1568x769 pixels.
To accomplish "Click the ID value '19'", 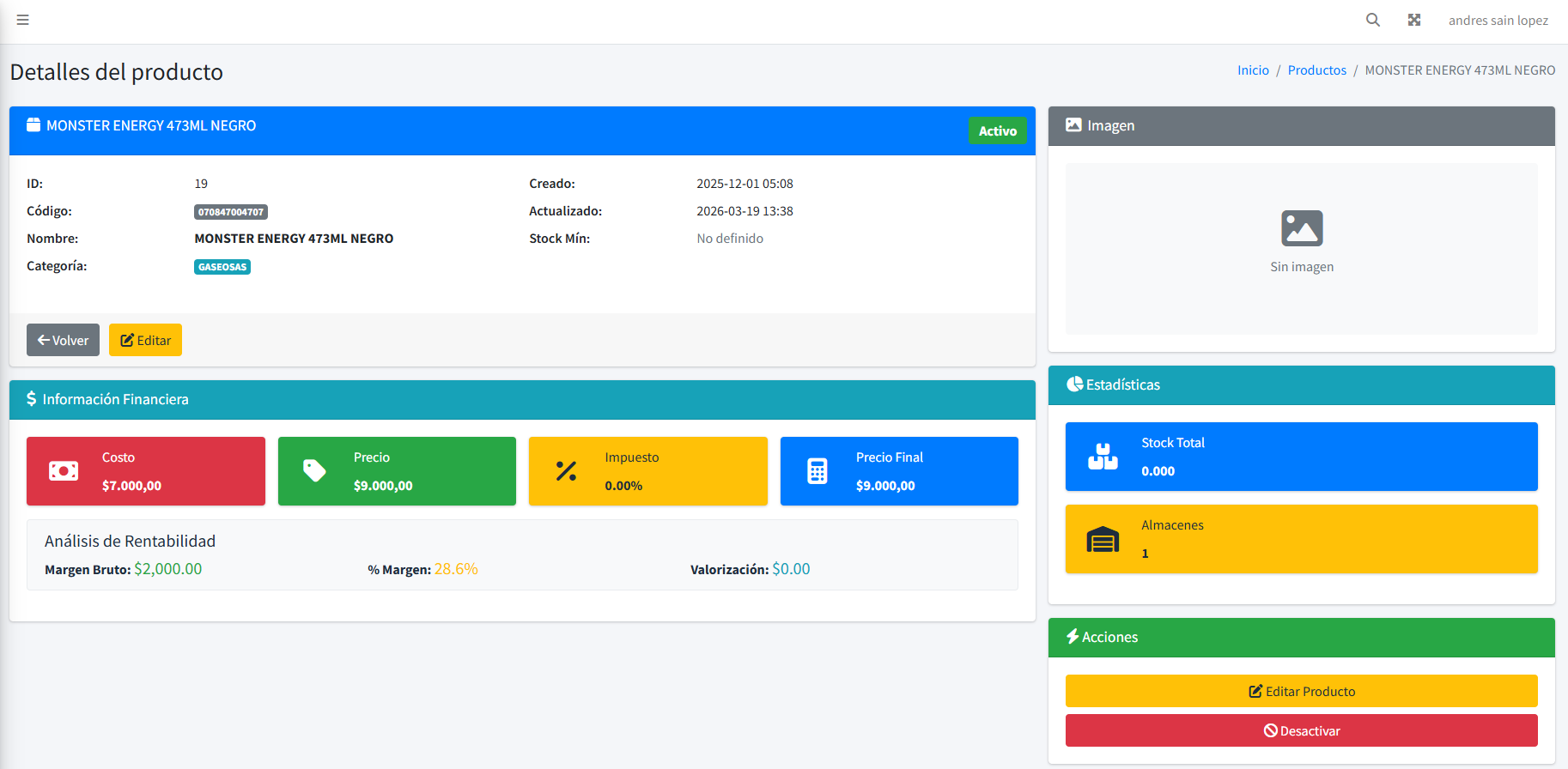I will (201, 184).
